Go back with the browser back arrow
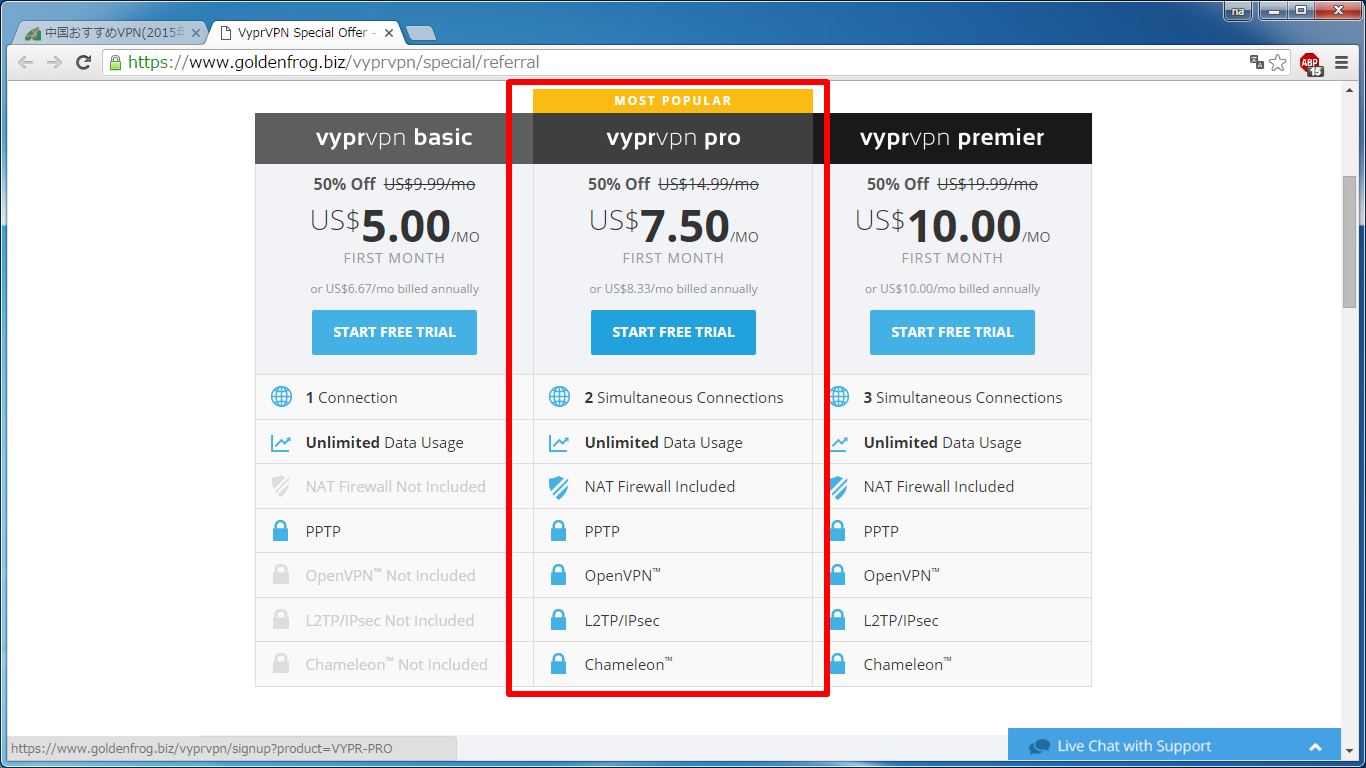The width and height of the screenshot is (1366, 768). [x=25, y=62]
